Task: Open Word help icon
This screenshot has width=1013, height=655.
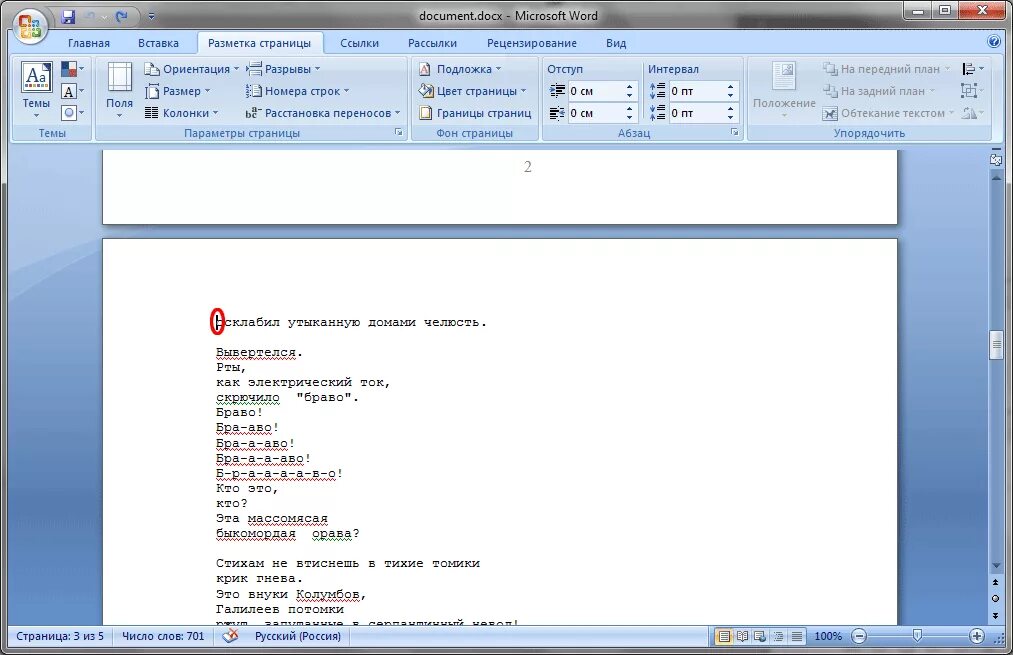Action: 994,41
